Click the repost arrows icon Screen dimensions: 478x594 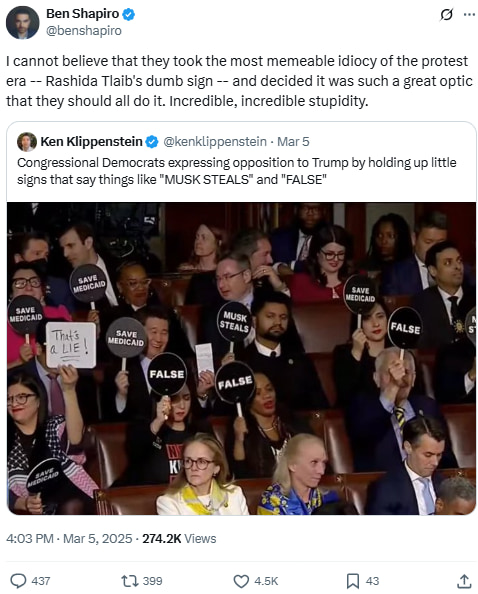[x=129, y=581]
